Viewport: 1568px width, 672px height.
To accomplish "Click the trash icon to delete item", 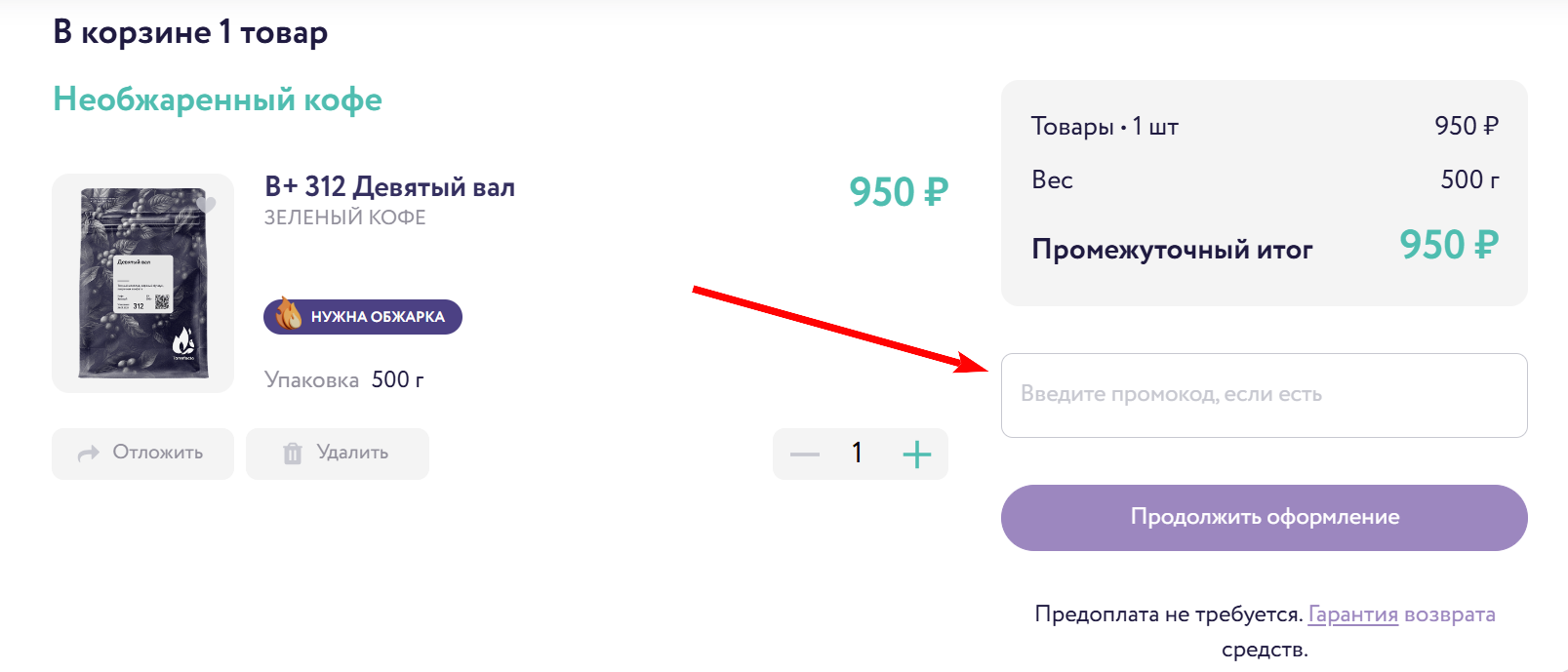I will (293, 454).
